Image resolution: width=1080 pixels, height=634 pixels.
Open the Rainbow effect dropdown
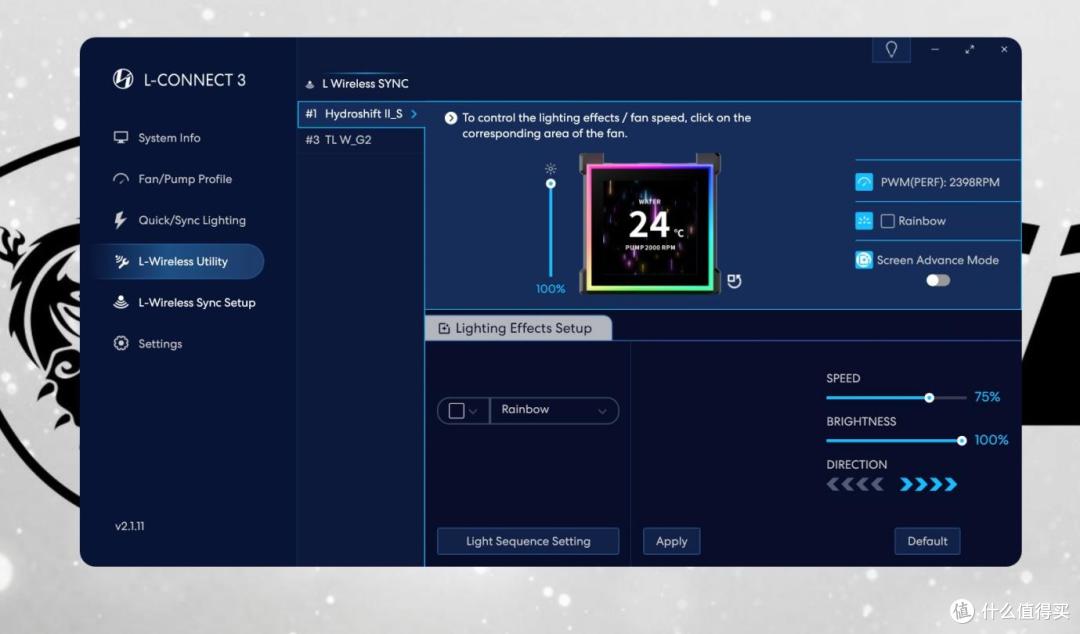[x=554, y=410]
